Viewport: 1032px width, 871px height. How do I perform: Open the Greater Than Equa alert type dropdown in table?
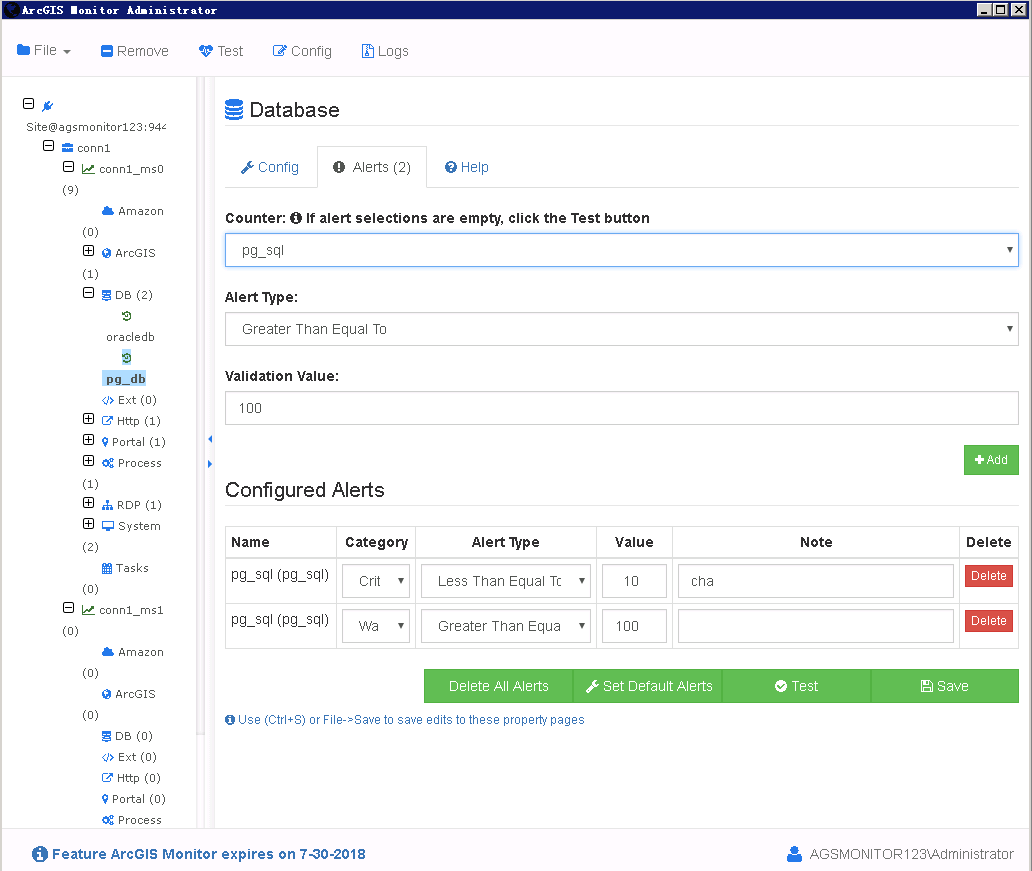[x=505, y=626]
